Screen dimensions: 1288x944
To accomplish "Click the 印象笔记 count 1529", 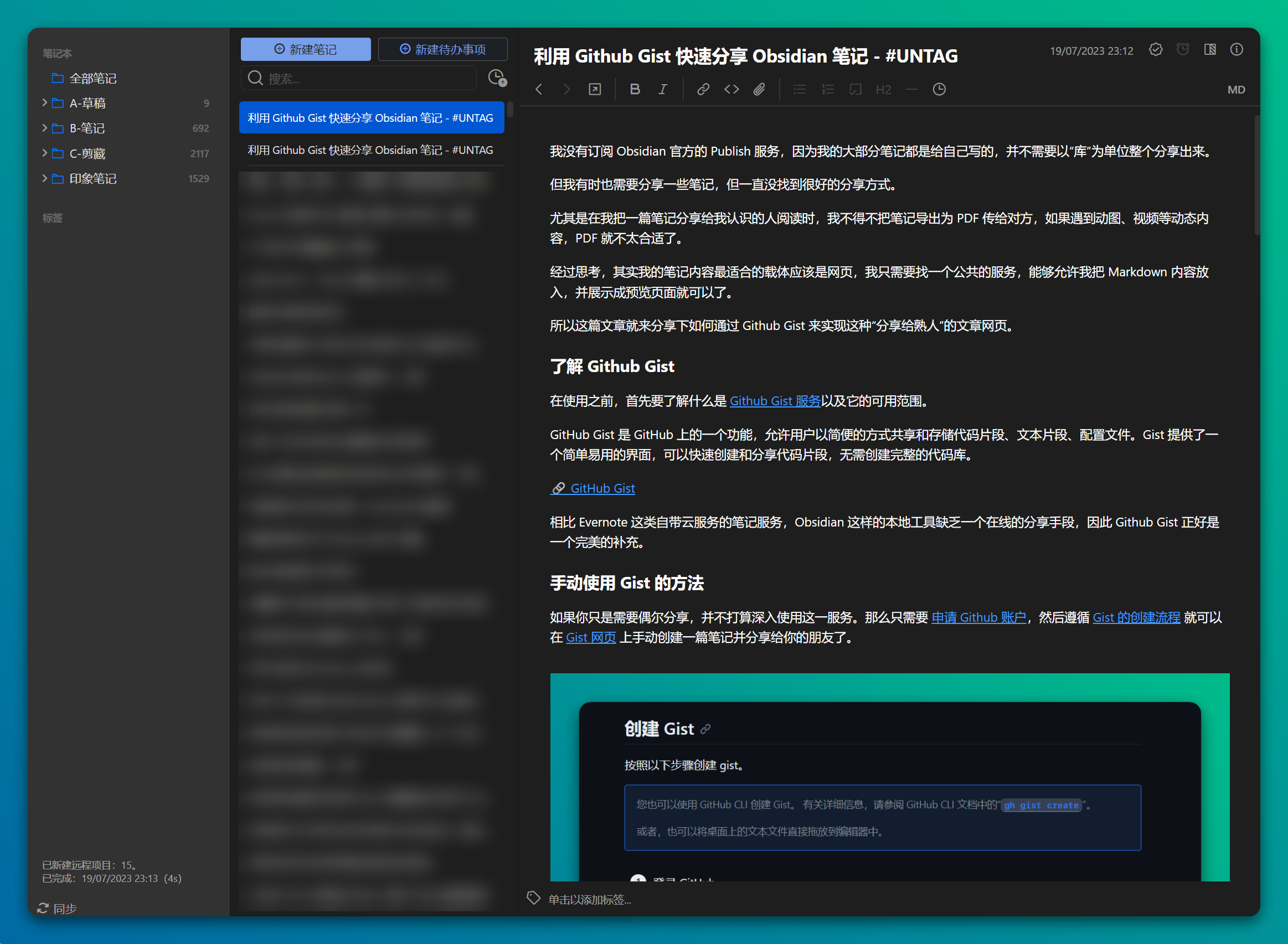I will [x=199, y=178].
